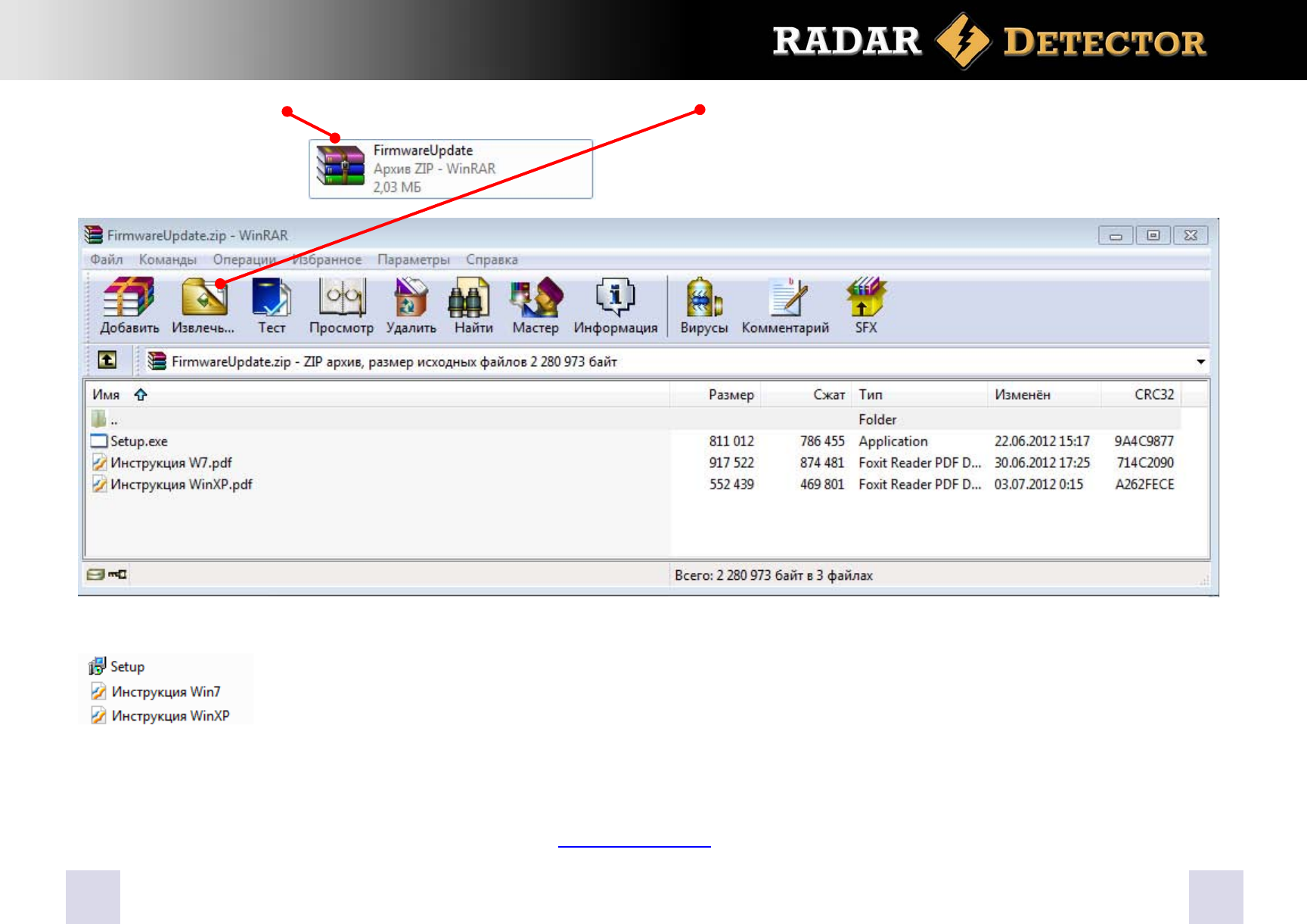Select Инструкция W7.pdf in the archive
This screenshot has width=1307, height=924.
point(171,463)
